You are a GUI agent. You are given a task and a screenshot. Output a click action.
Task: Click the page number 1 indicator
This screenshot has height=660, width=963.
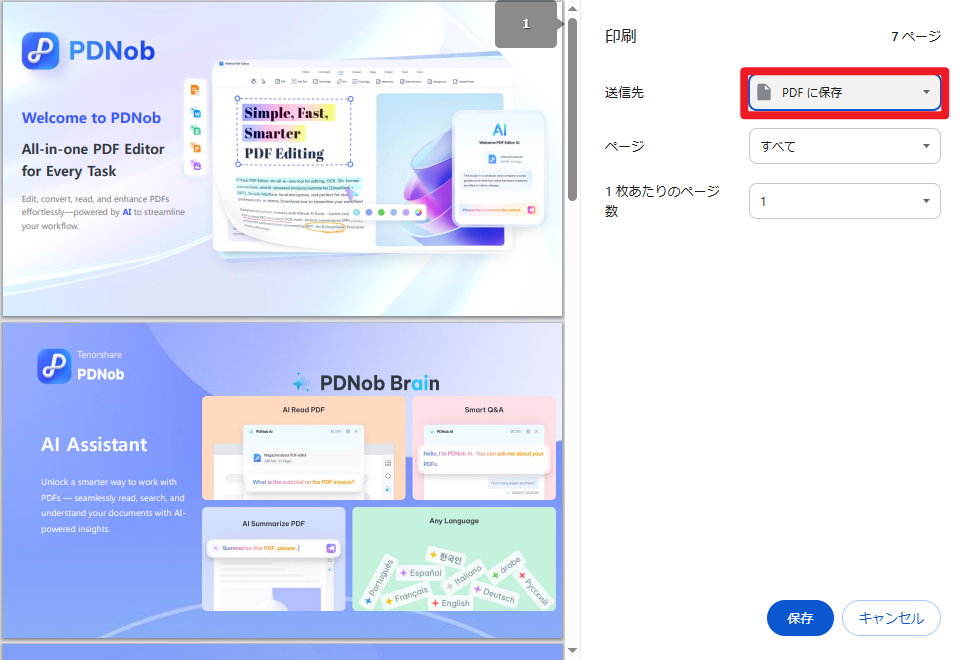point(526,24)
